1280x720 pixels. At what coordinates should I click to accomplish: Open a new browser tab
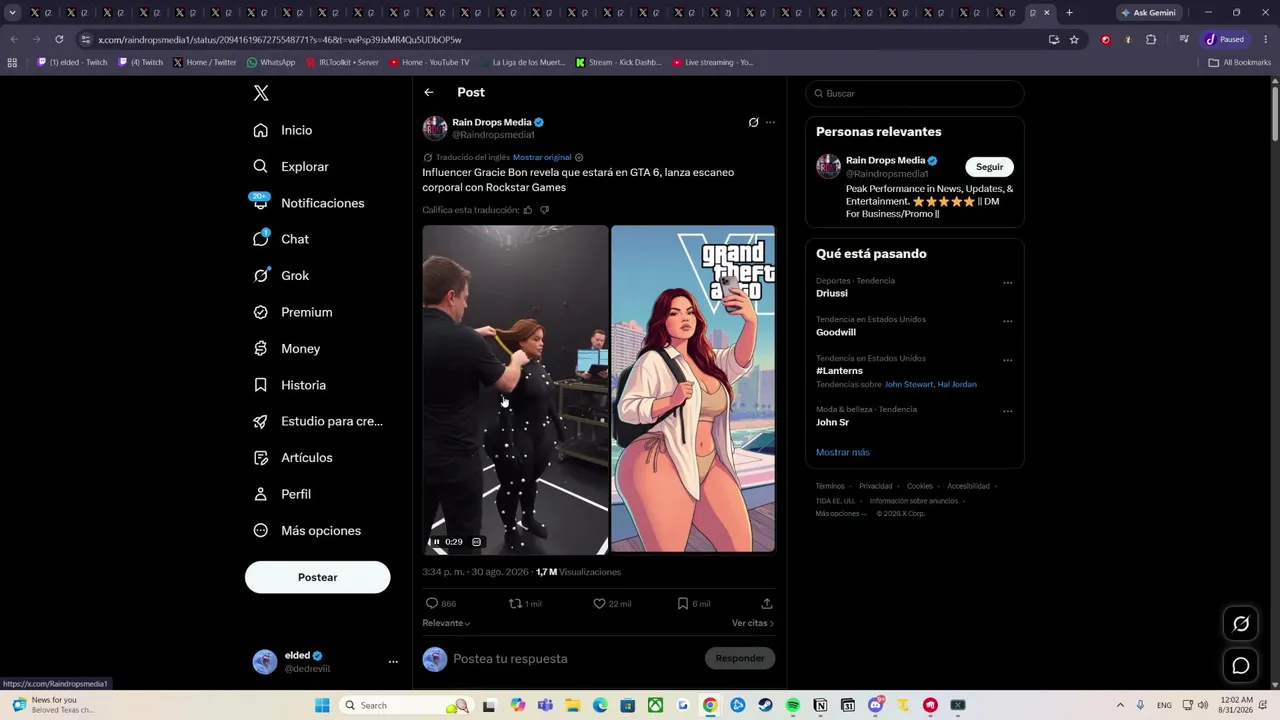[1069, 13]
